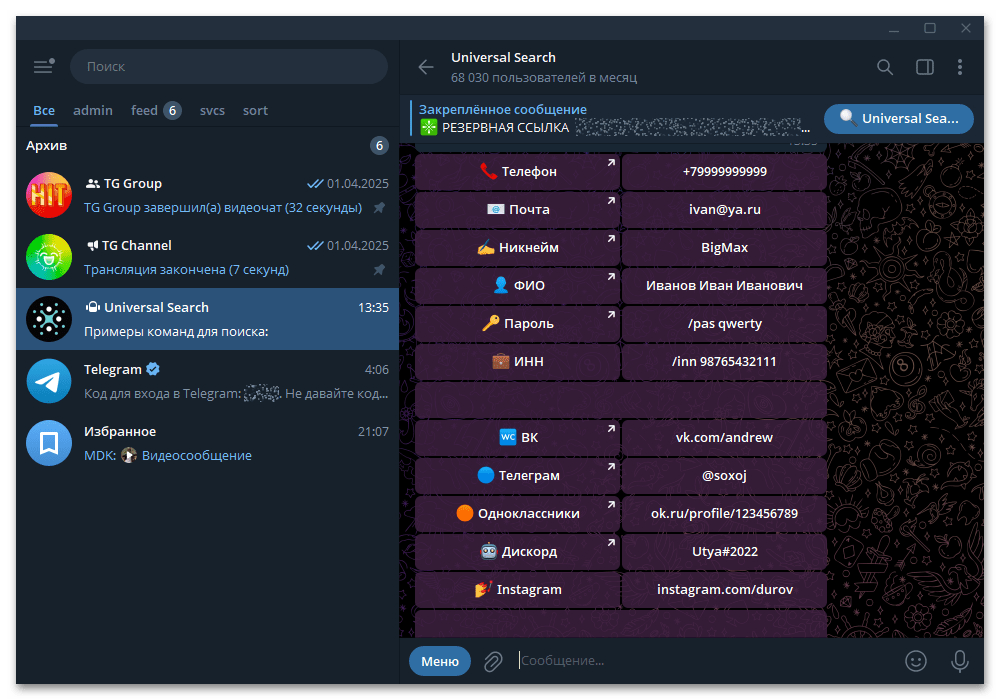Click the Одноклассники bot button

pos(517,513)
